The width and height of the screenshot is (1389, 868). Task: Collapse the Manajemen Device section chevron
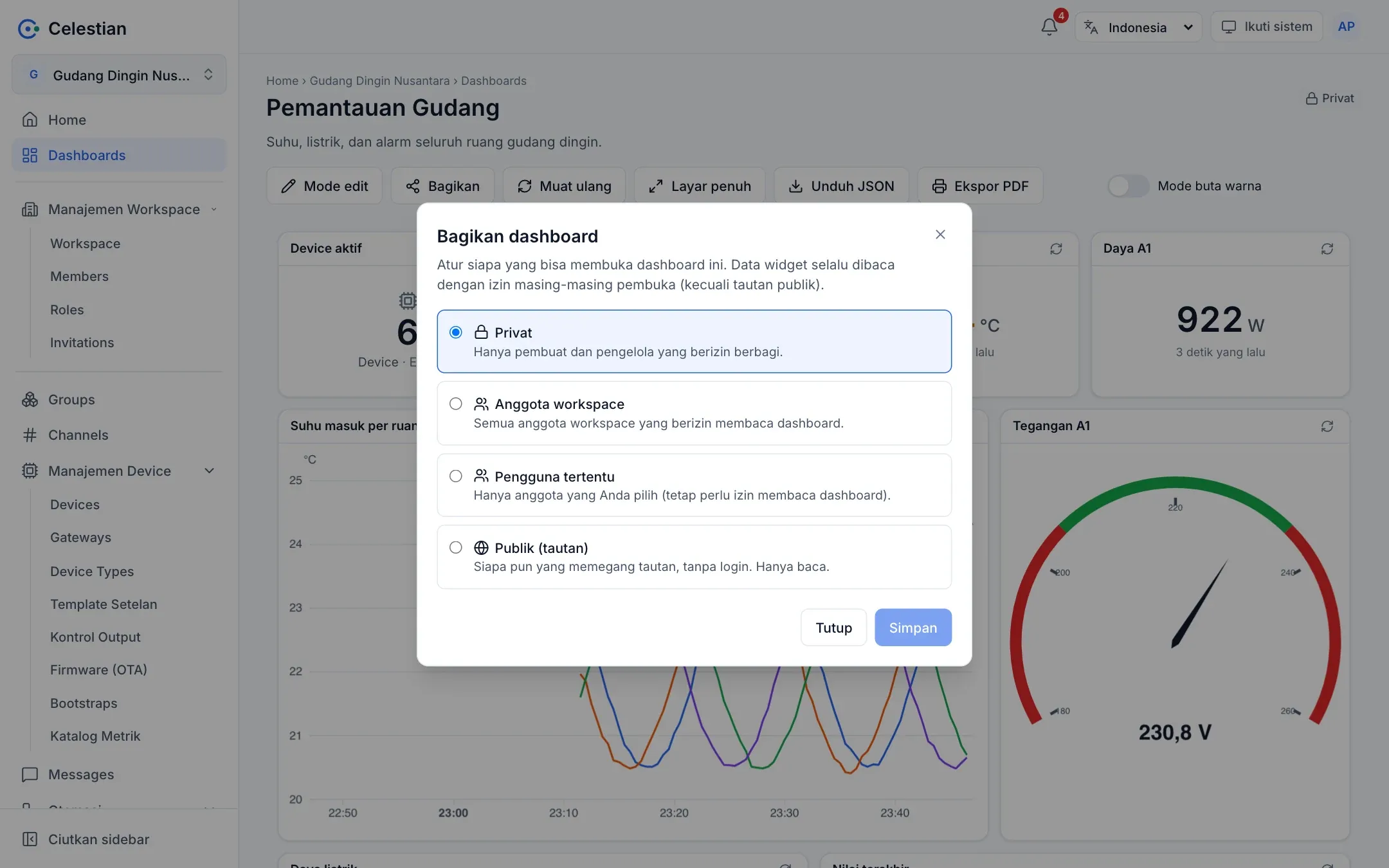click(209, 471)
